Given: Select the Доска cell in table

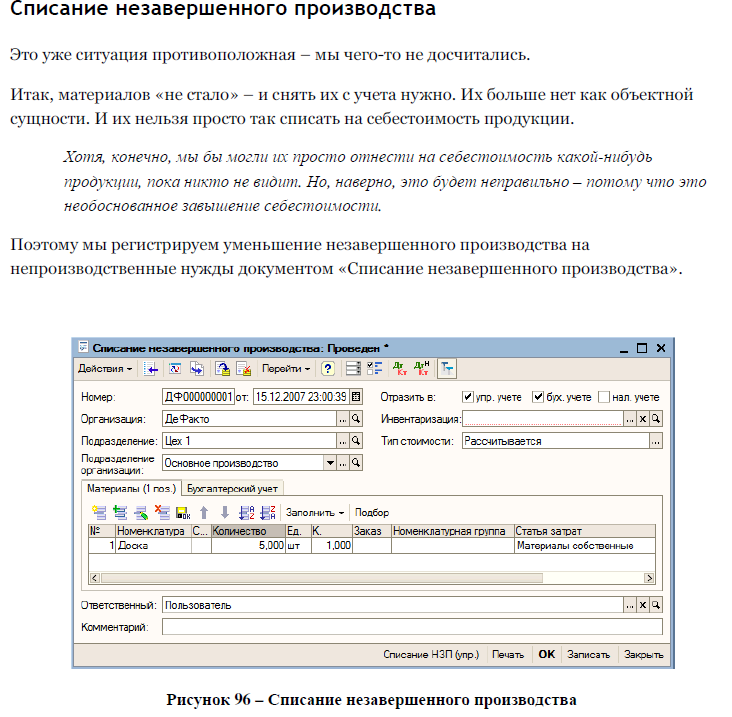Looking at the screenshot, I should click(x=153, y=546).
